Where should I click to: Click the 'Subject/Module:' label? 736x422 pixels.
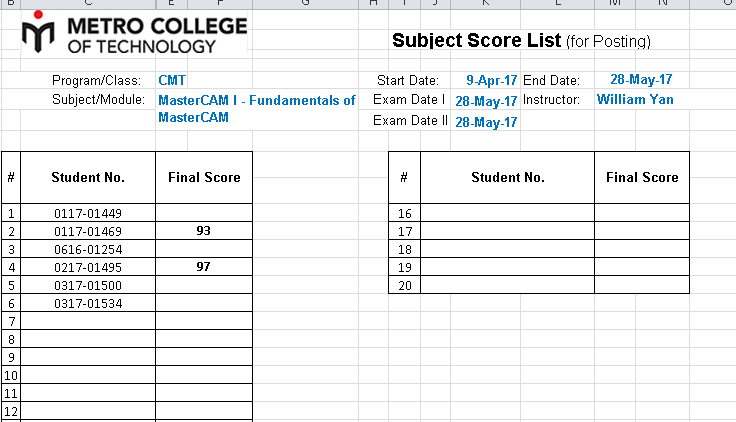pyautogui.click(x=98, y=100)
